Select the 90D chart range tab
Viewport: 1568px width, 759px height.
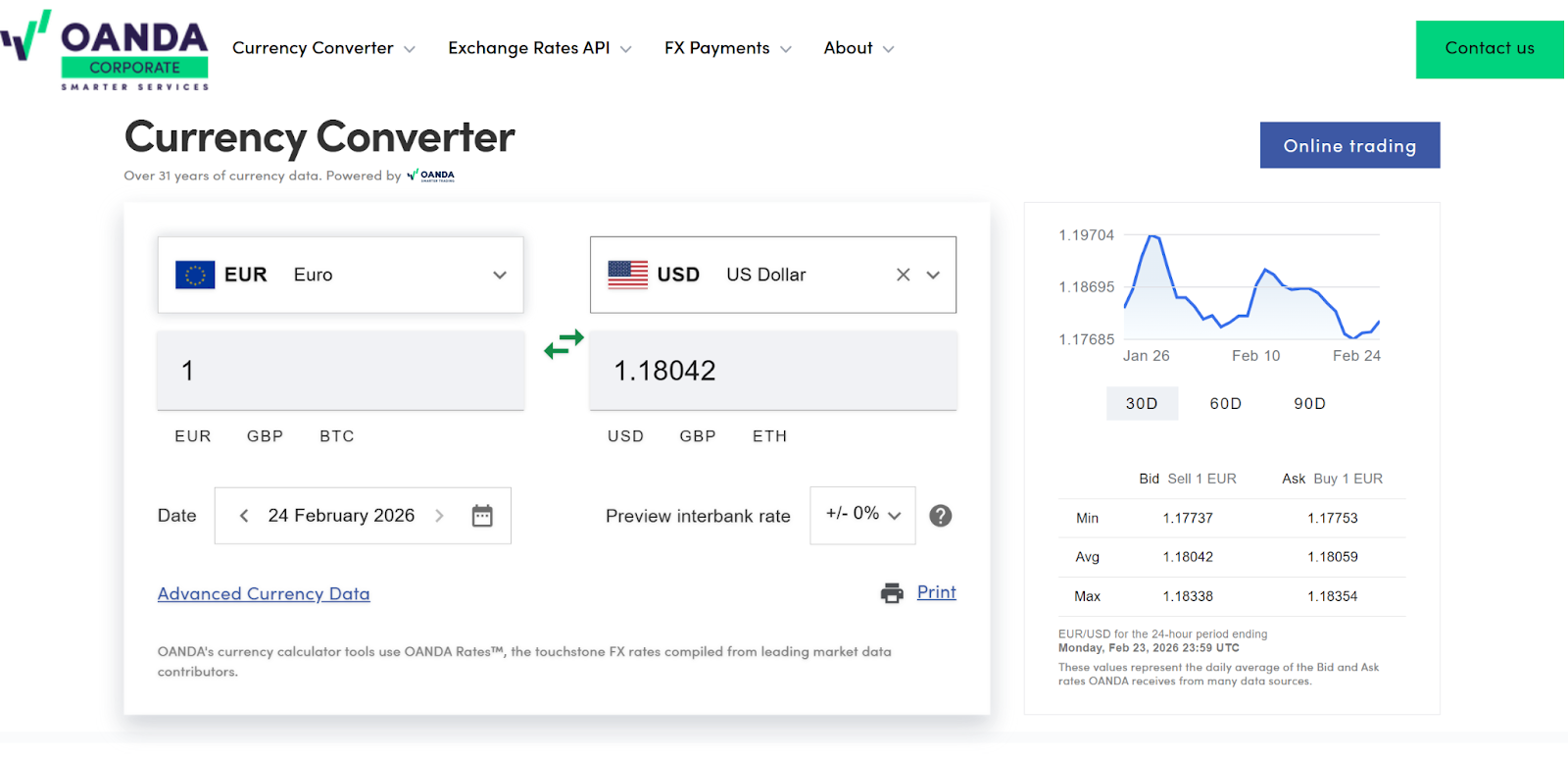point(1309,403)
